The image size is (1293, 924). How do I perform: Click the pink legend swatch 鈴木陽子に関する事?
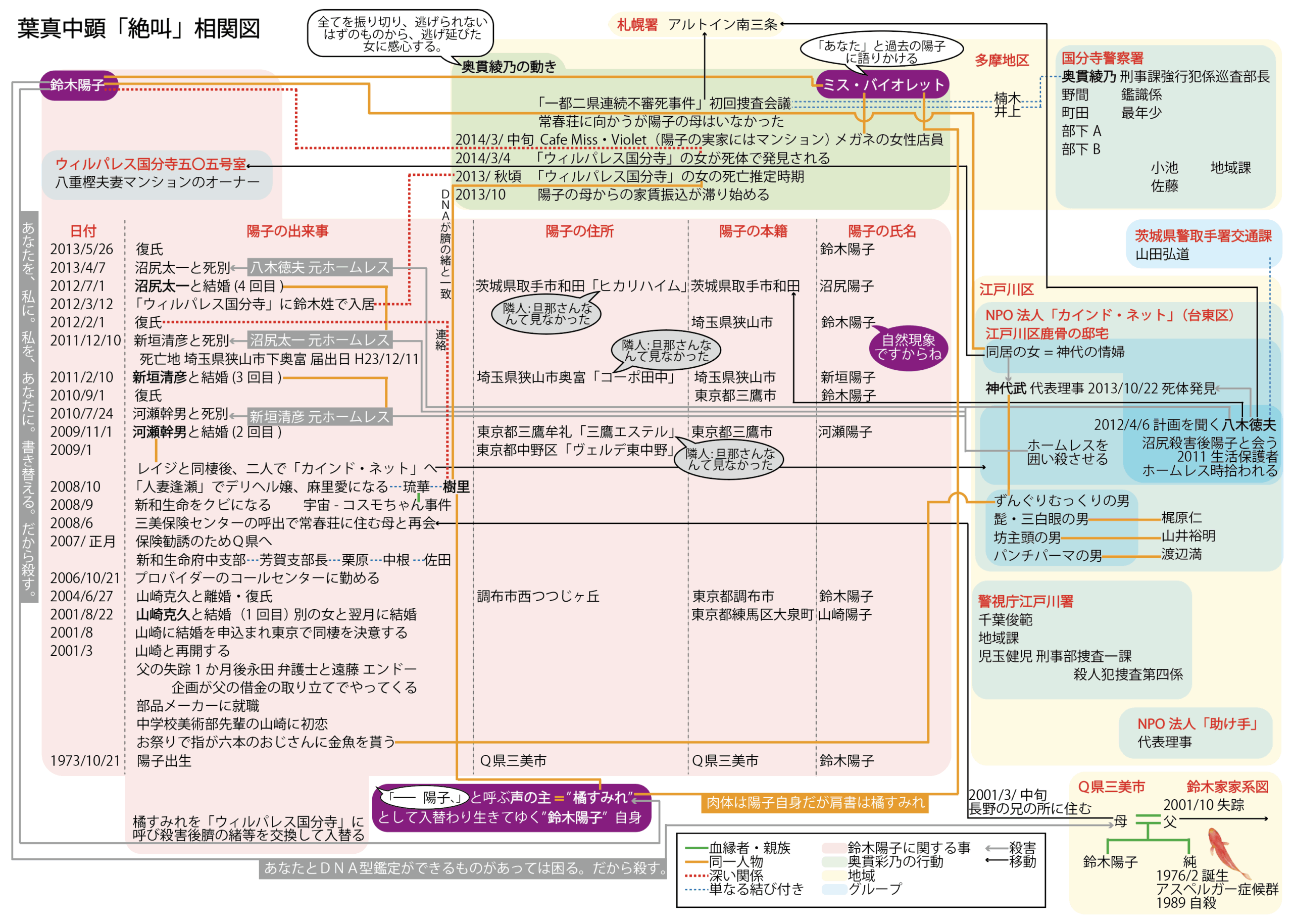click(834, 848)
